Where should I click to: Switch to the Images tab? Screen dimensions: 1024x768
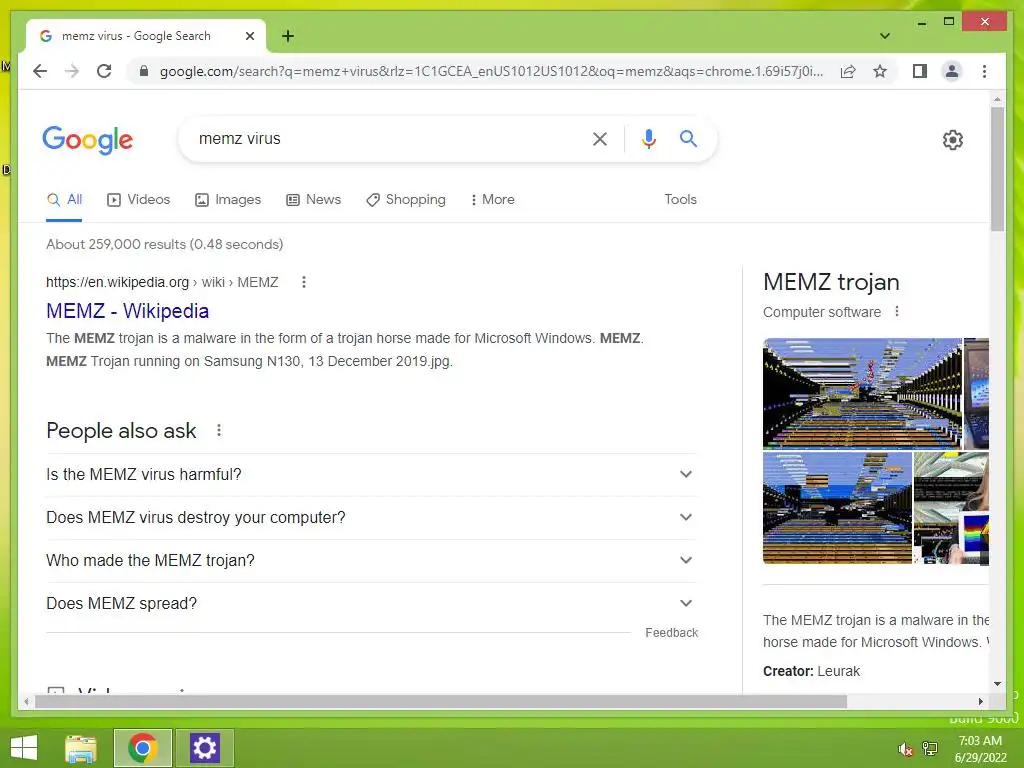228,200
